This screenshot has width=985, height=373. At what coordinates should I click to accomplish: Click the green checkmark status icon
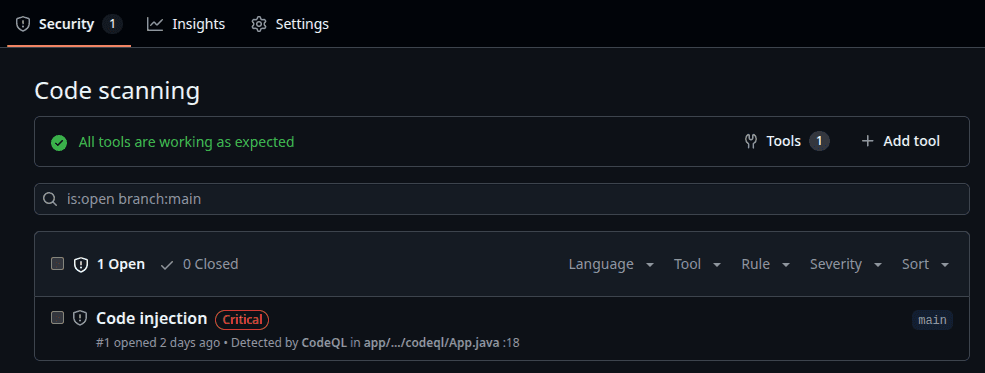59,143
